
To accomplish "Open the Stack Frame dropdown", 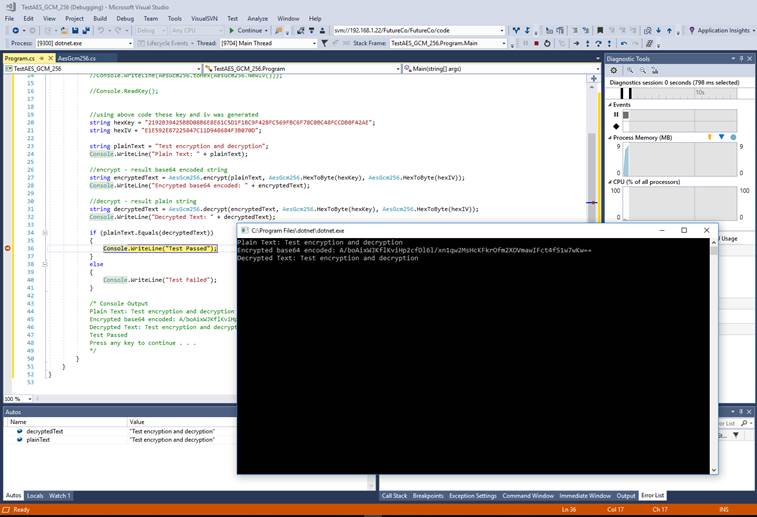I will pos(504,43).
